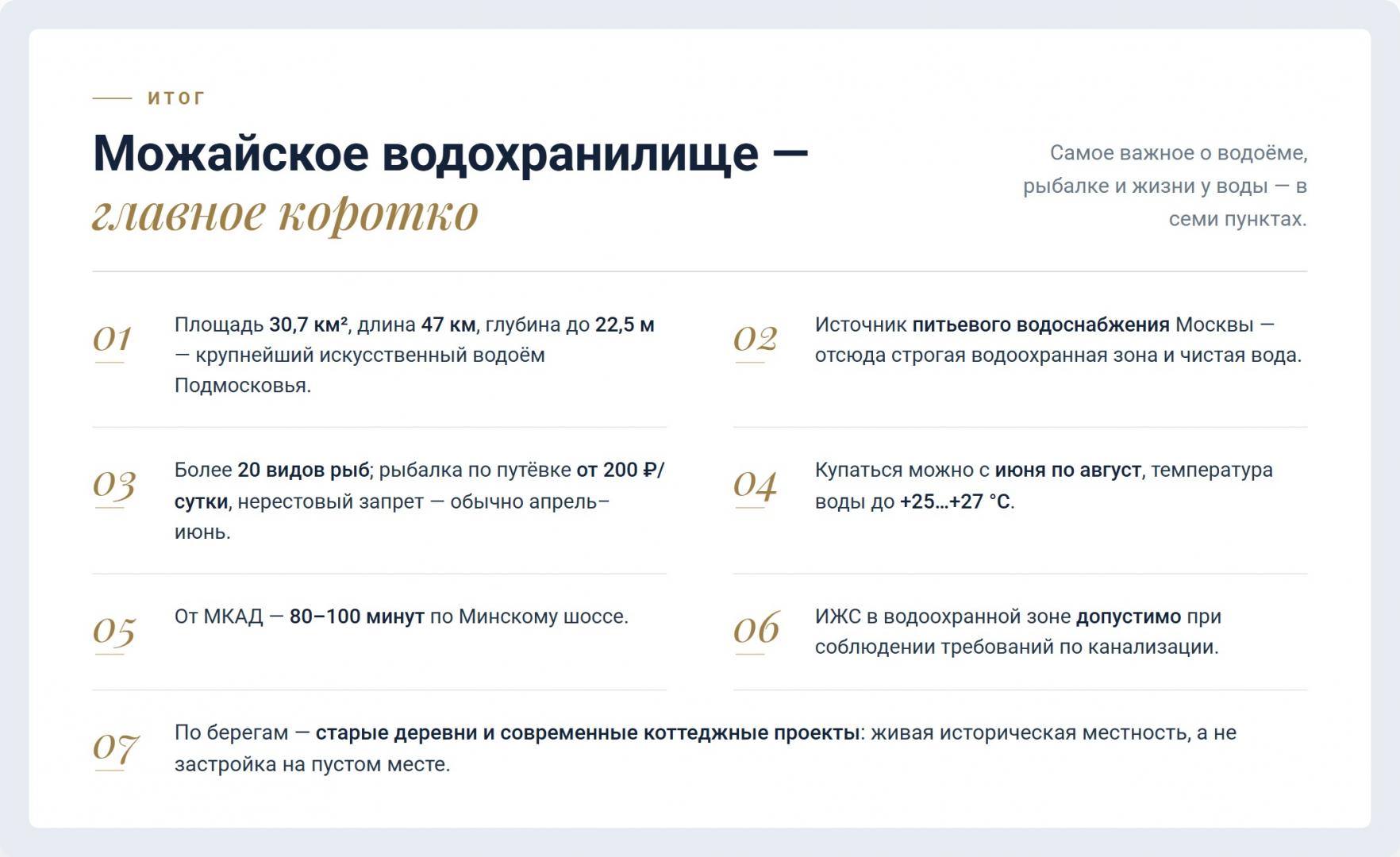Click 'живая историческая местность' phrase
1400x857 pixels.
pos(1029,732)
